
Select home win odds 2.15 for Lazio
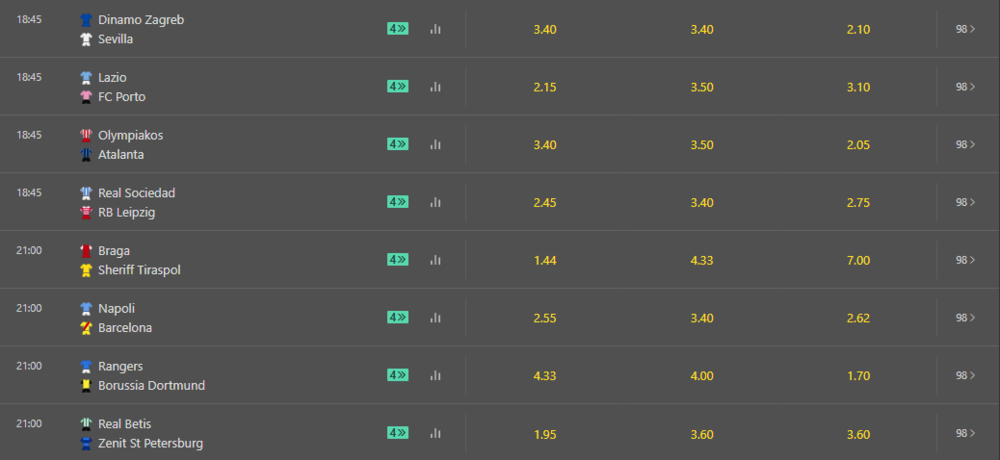point(545,87)
